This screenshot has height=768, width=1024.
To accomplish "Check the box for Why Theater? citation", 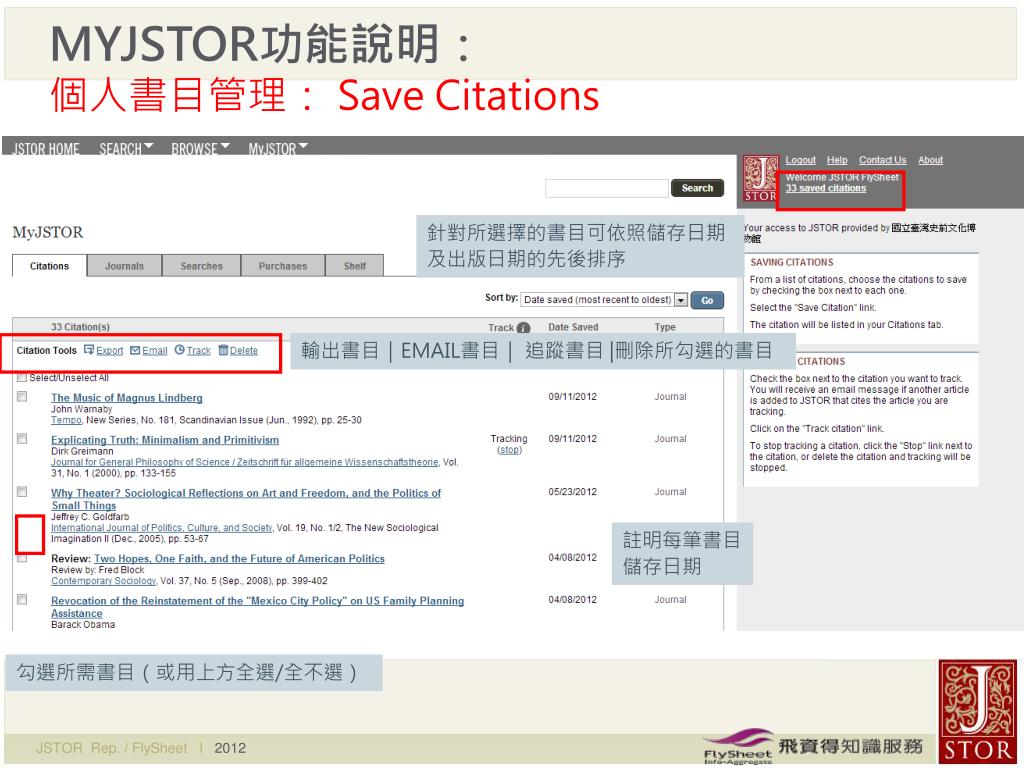I will [x=22, y=492].
